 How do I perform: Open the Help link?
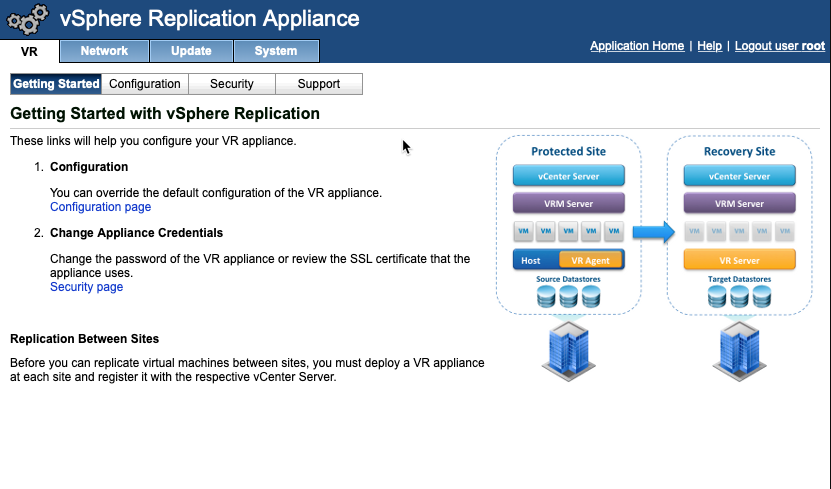[x=709, y=46]
